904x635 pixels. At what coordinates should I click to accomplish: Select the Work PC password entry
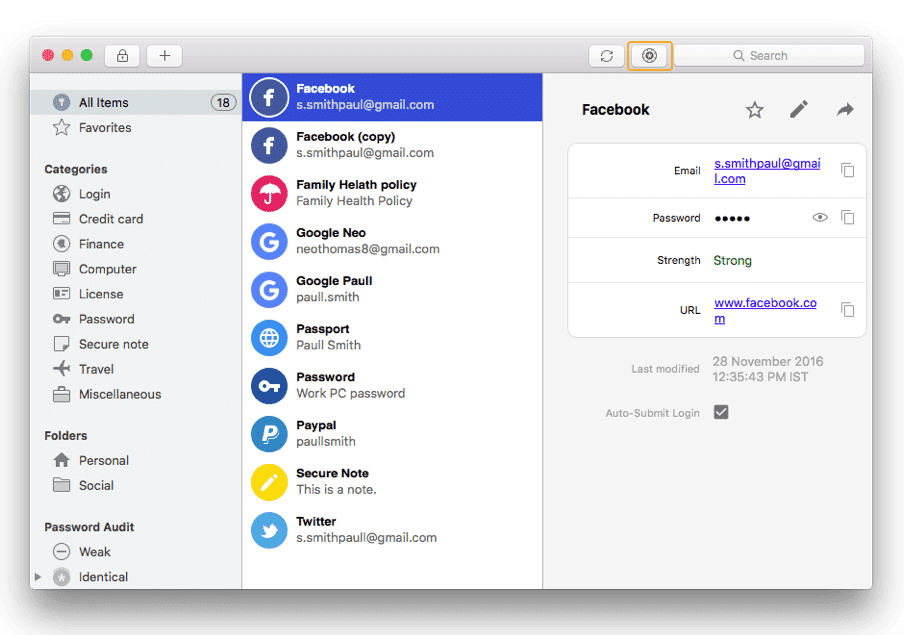click(392, 385)
